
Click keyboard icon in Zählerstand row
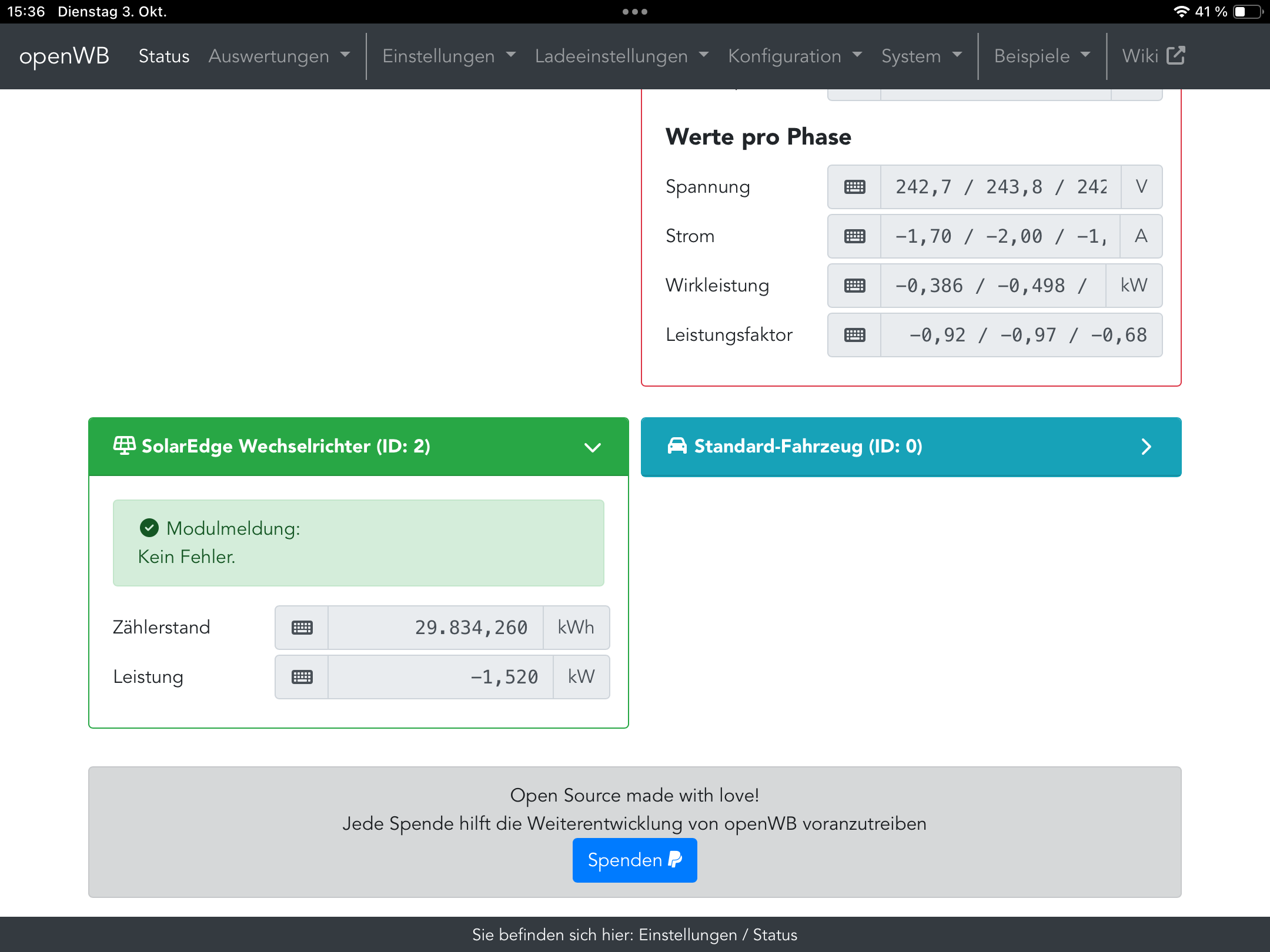pos(302,628)
